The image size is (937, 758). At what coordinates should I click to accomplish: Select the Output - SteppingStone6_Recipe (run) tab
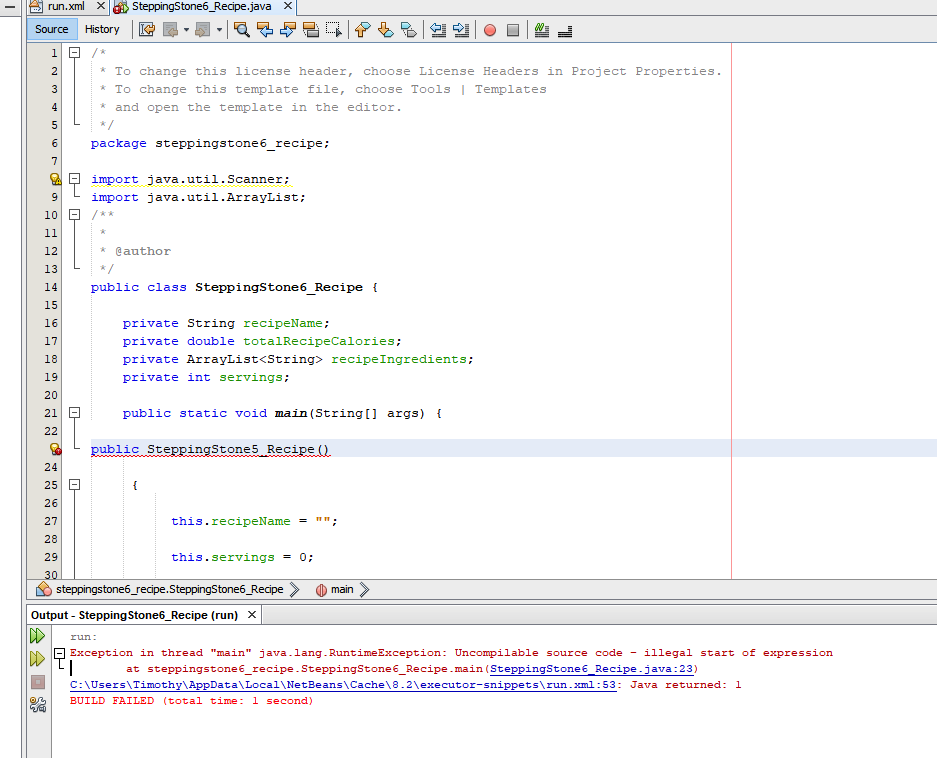(x=134, y=615)
